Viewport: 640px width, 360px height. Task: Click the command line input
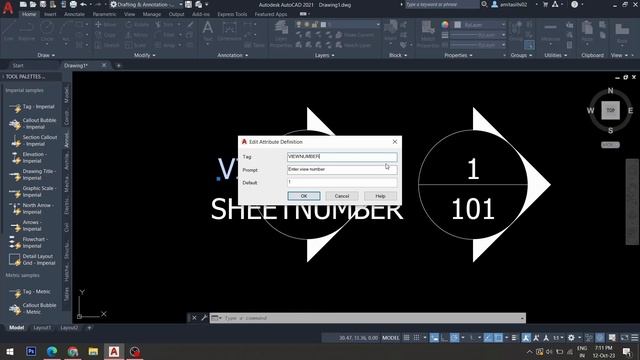367,318
